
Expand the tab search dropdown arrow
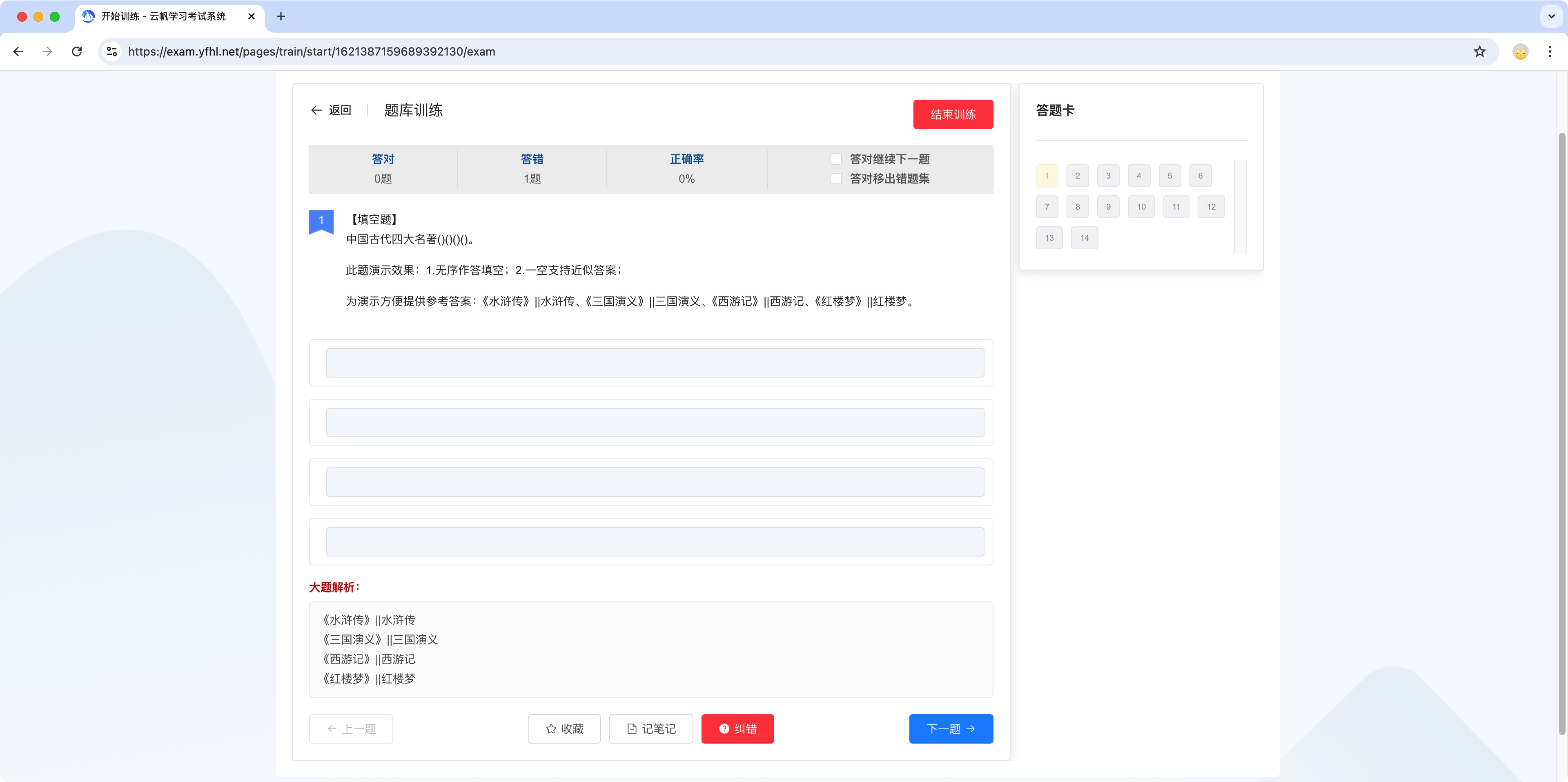pyautogui.click(x=1552, y=16)
